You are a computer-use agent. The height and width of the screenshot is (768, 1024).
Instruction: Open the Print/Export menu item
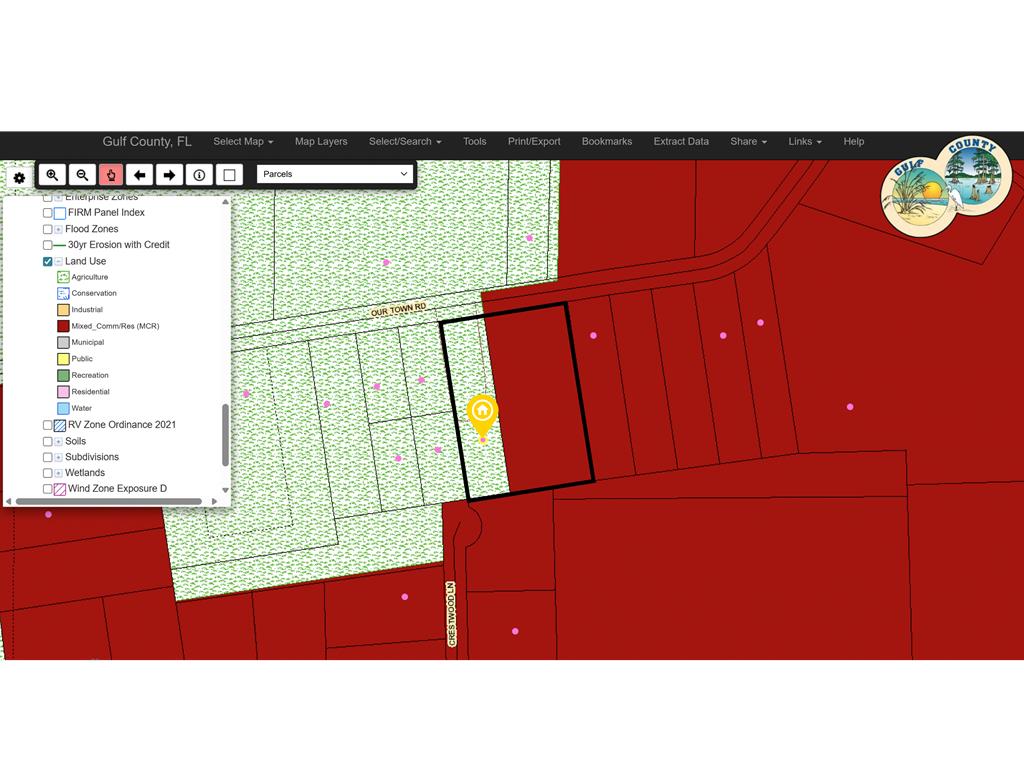[534, 142]
